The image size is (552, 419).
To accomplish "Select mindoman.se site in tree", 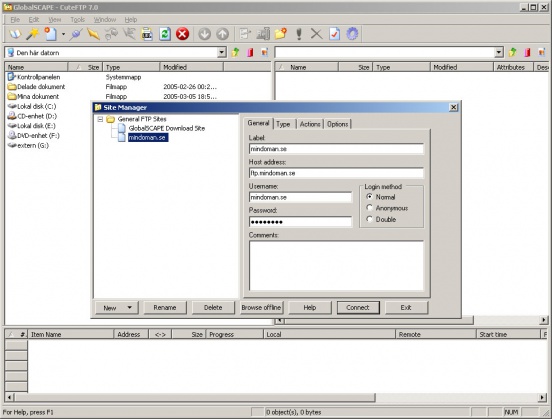I will [x=148, y=137].
